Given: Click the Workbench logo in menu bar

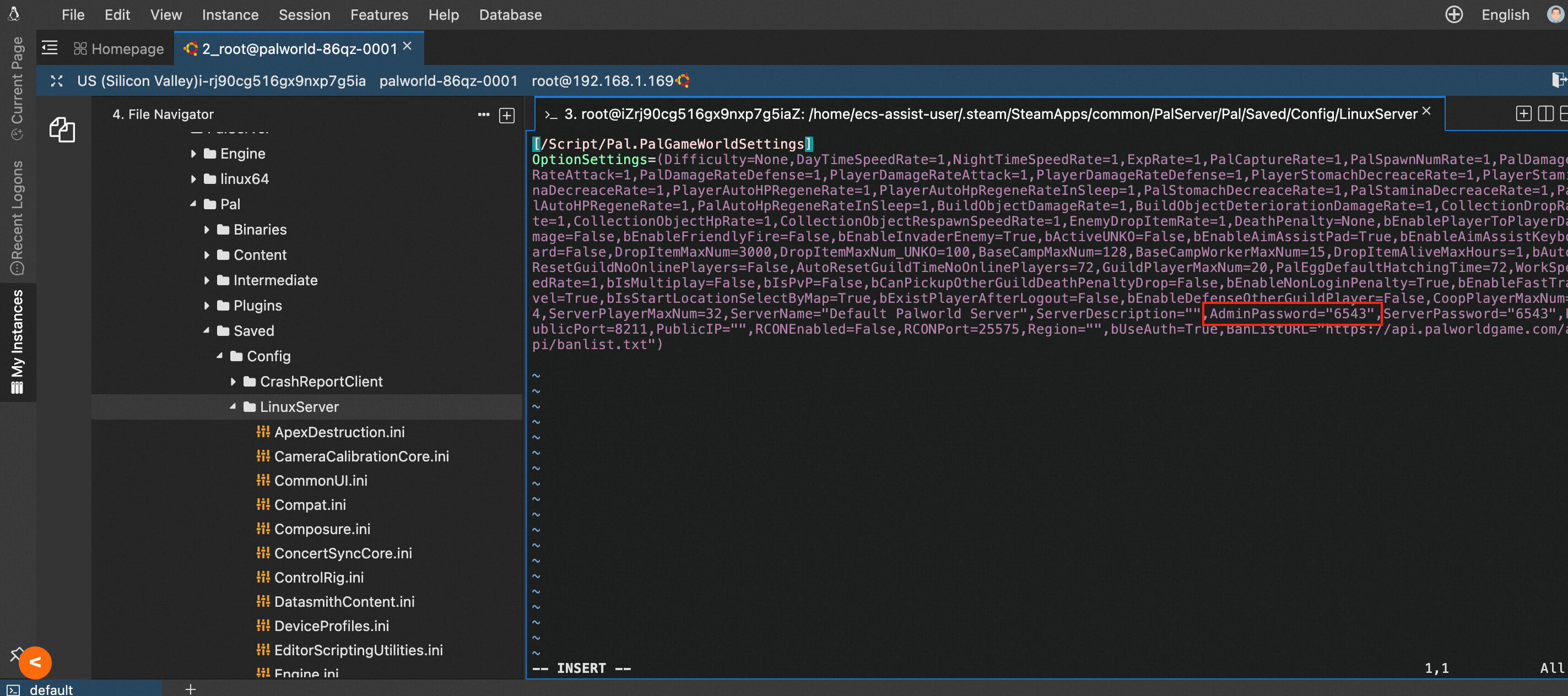Looking at the screenshot, I should tap(14, 13).
